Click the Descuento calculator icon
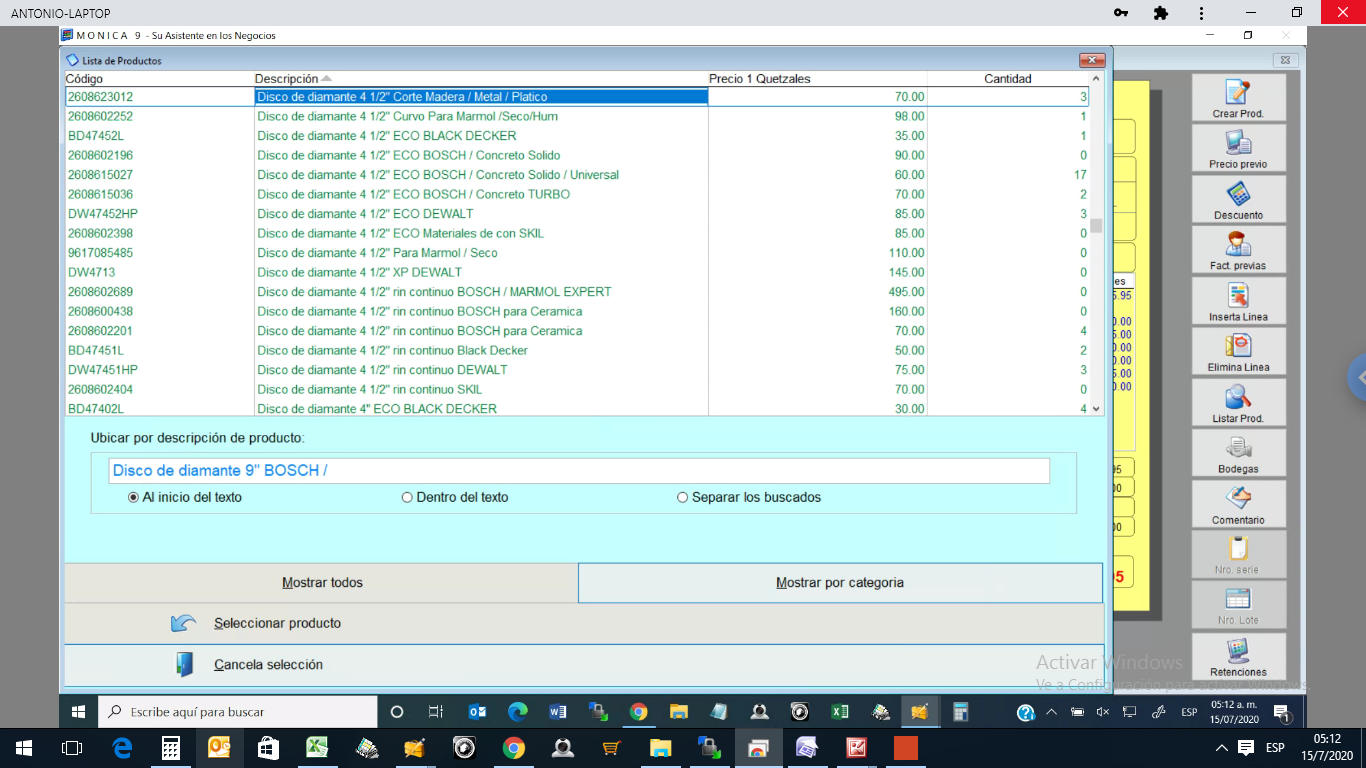This screenshot has height=768, width=1366. point(1238,196)
